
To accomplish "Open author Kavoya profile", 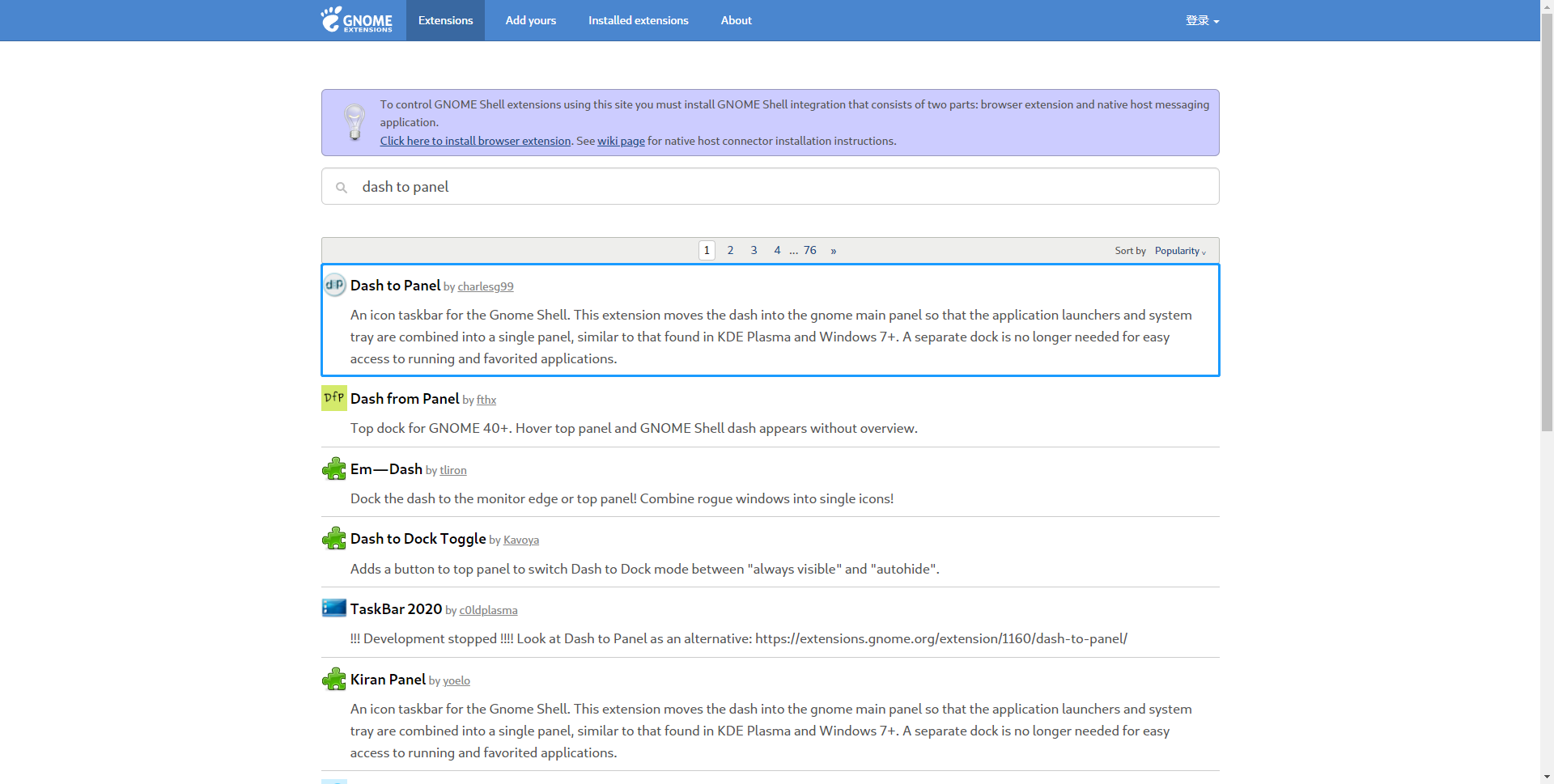I will pyautogui.click(x=521, y=540).
